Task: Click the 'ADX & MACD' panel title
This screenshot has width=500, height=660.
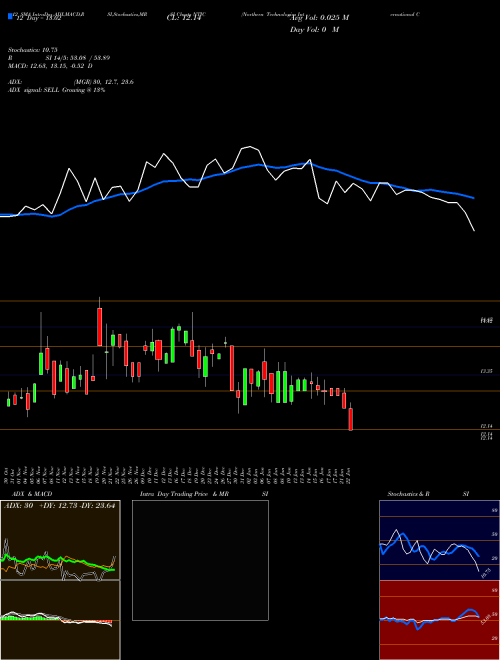Action: point(32,494)
